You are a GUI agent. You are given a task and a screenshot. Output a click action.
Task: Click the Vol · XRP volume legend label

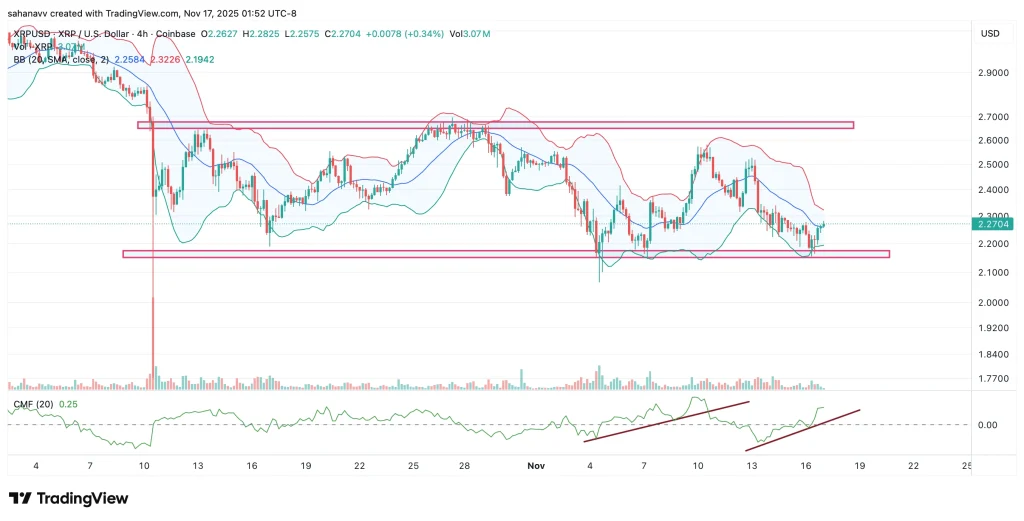pos(29,47)
